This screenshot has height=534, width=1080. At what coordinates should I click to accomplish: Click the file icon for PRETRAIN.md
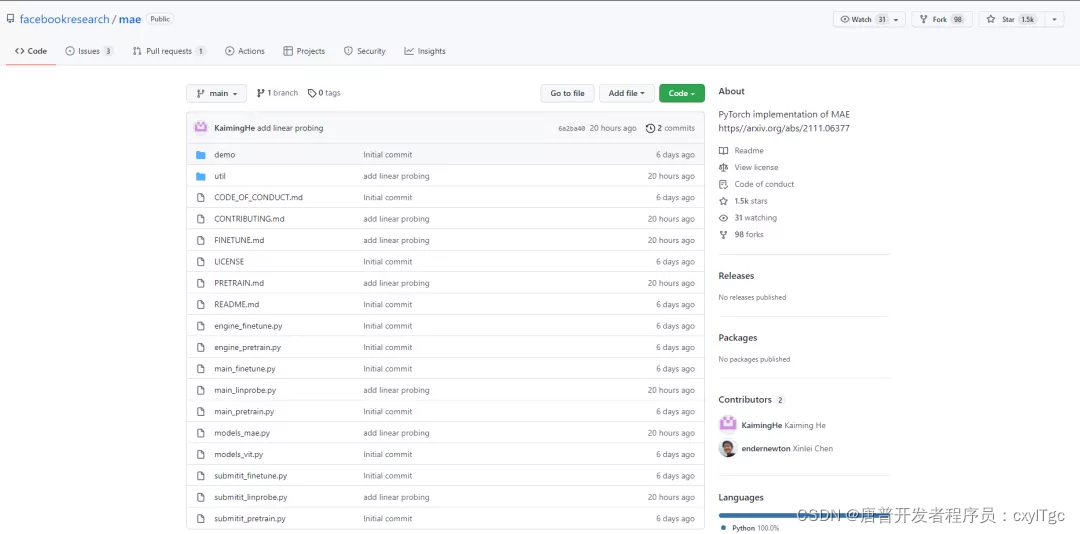200,283
